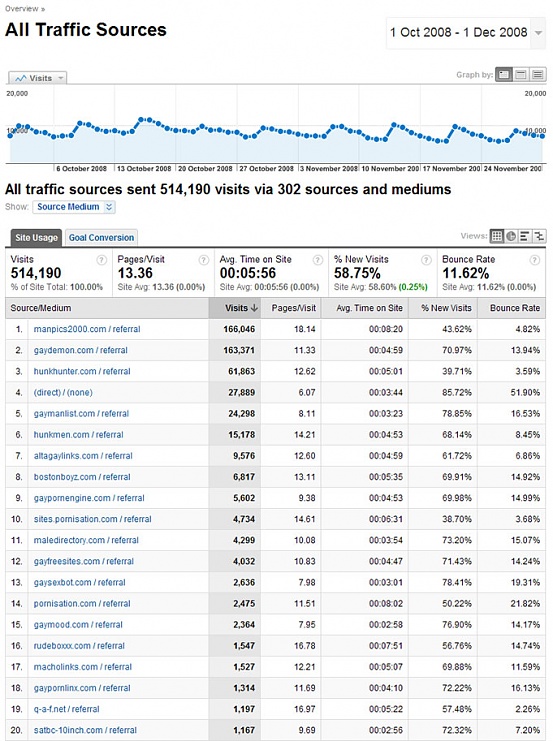The height and width of the screenshot is (741, 553).
Task: Click the 166,046 visits cell
Action: [239, 329]
